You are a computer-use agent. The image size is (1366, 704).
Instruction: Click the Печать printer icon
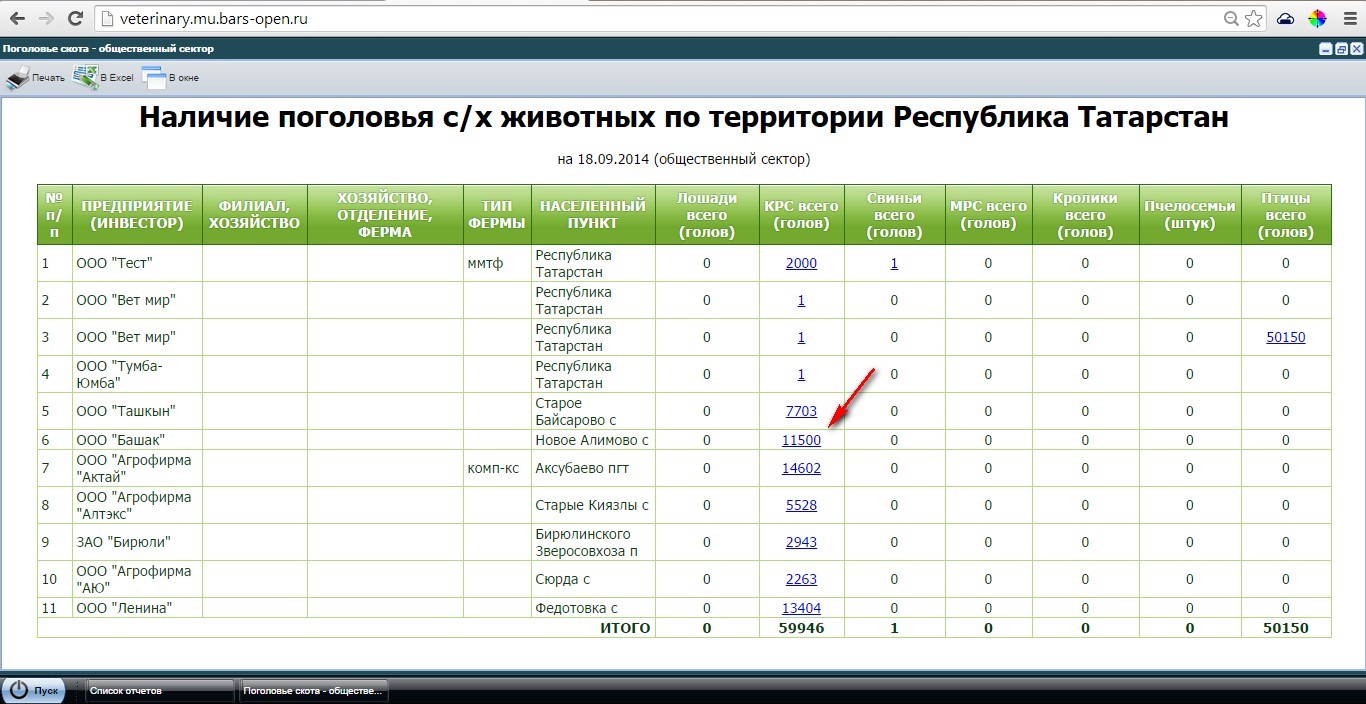[18, 77]
